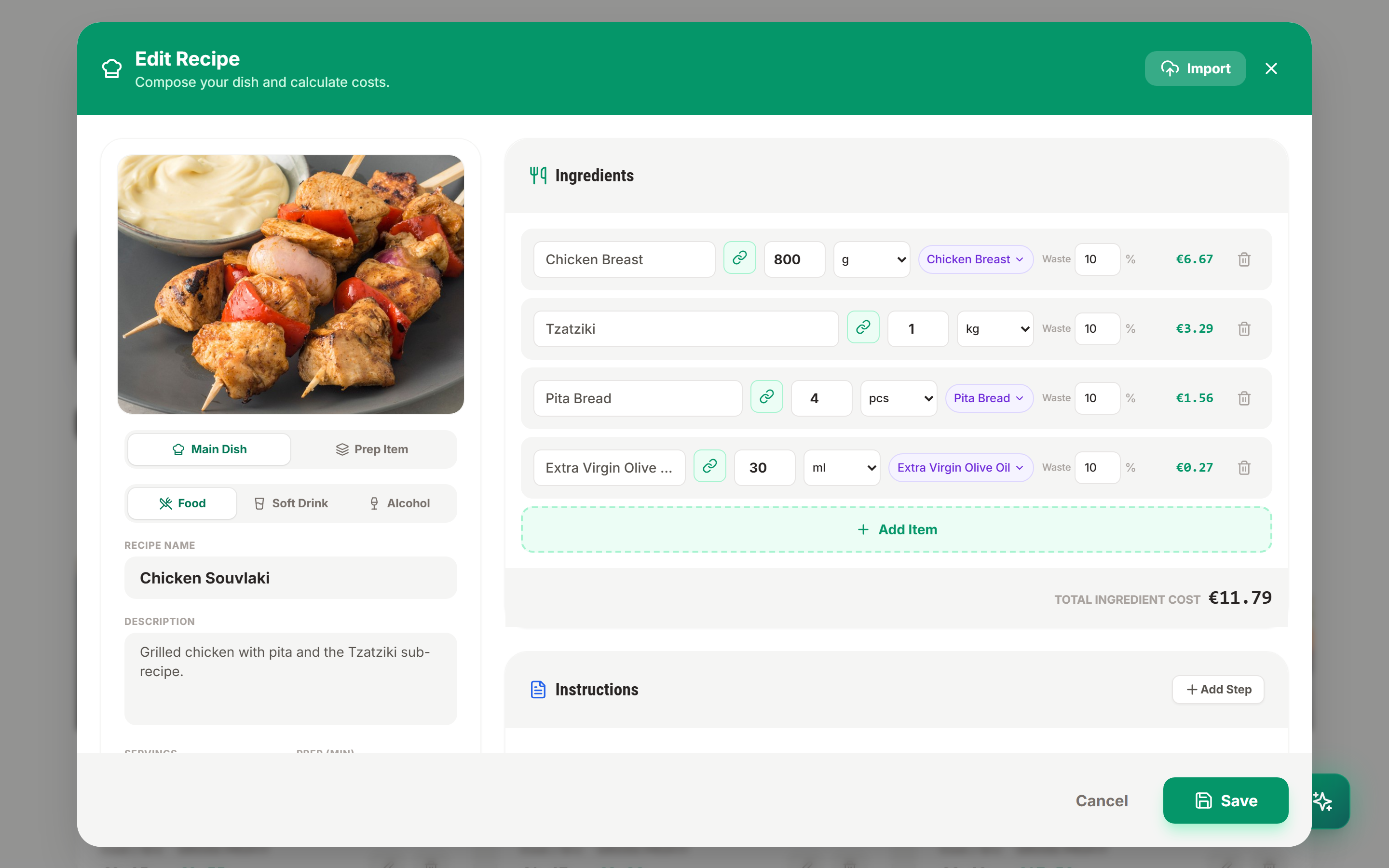Click the chicken souvlaki recipe photo
The image size is (1389, 868).
click(290, 284)
